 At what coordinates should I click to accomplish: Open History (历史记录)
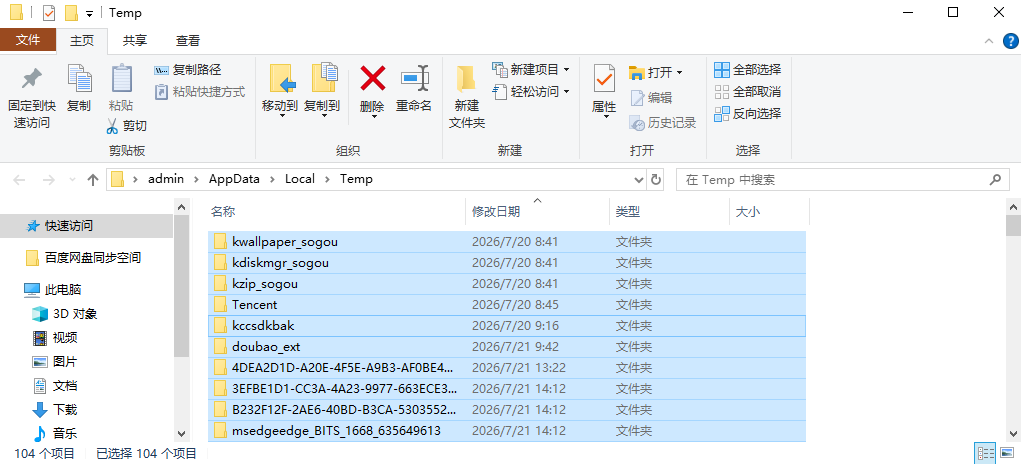pos(663,122)
